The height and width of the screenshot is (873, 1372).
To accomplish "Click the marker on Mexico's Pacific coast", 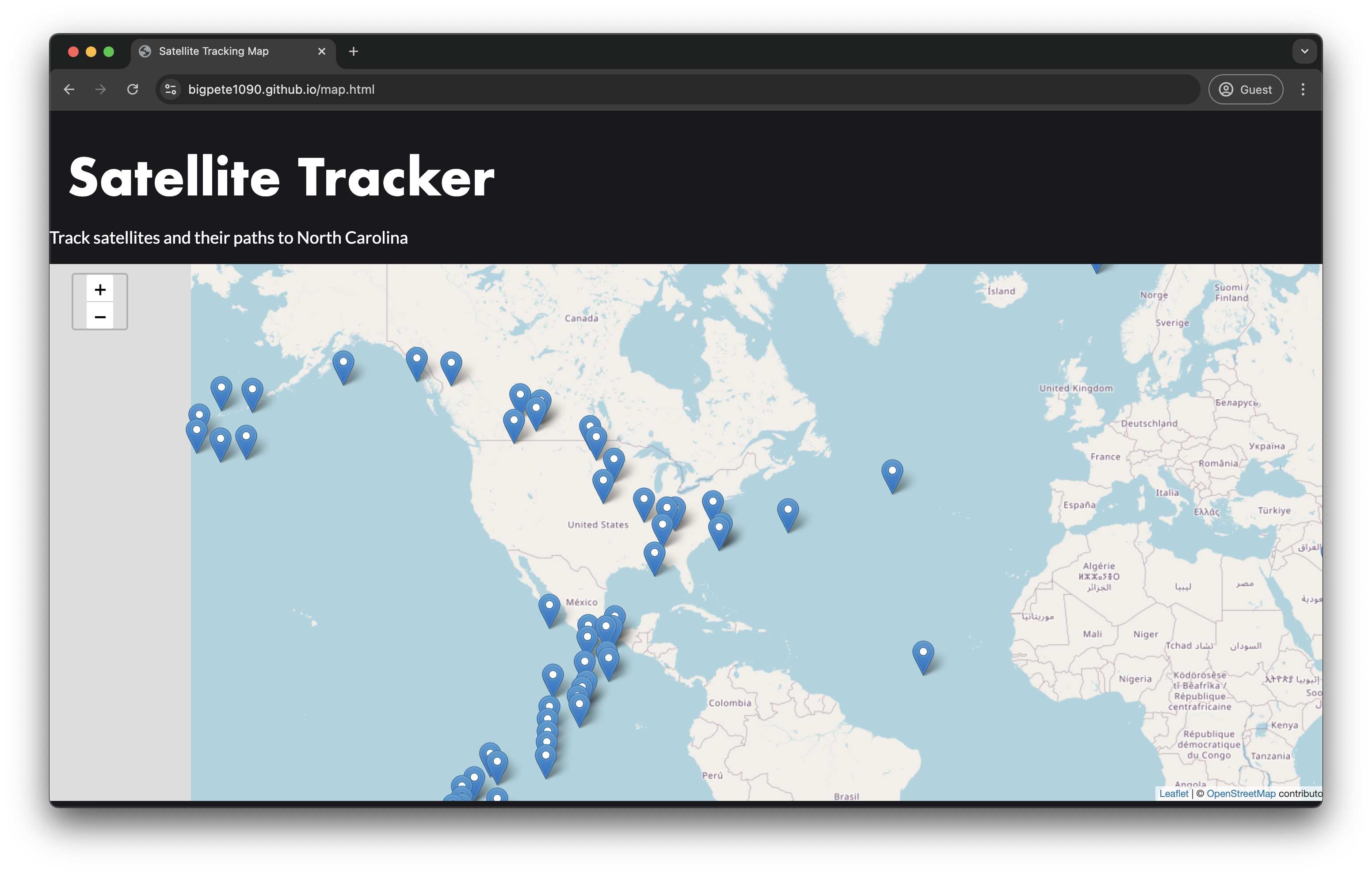I will (x=549, y=609).
